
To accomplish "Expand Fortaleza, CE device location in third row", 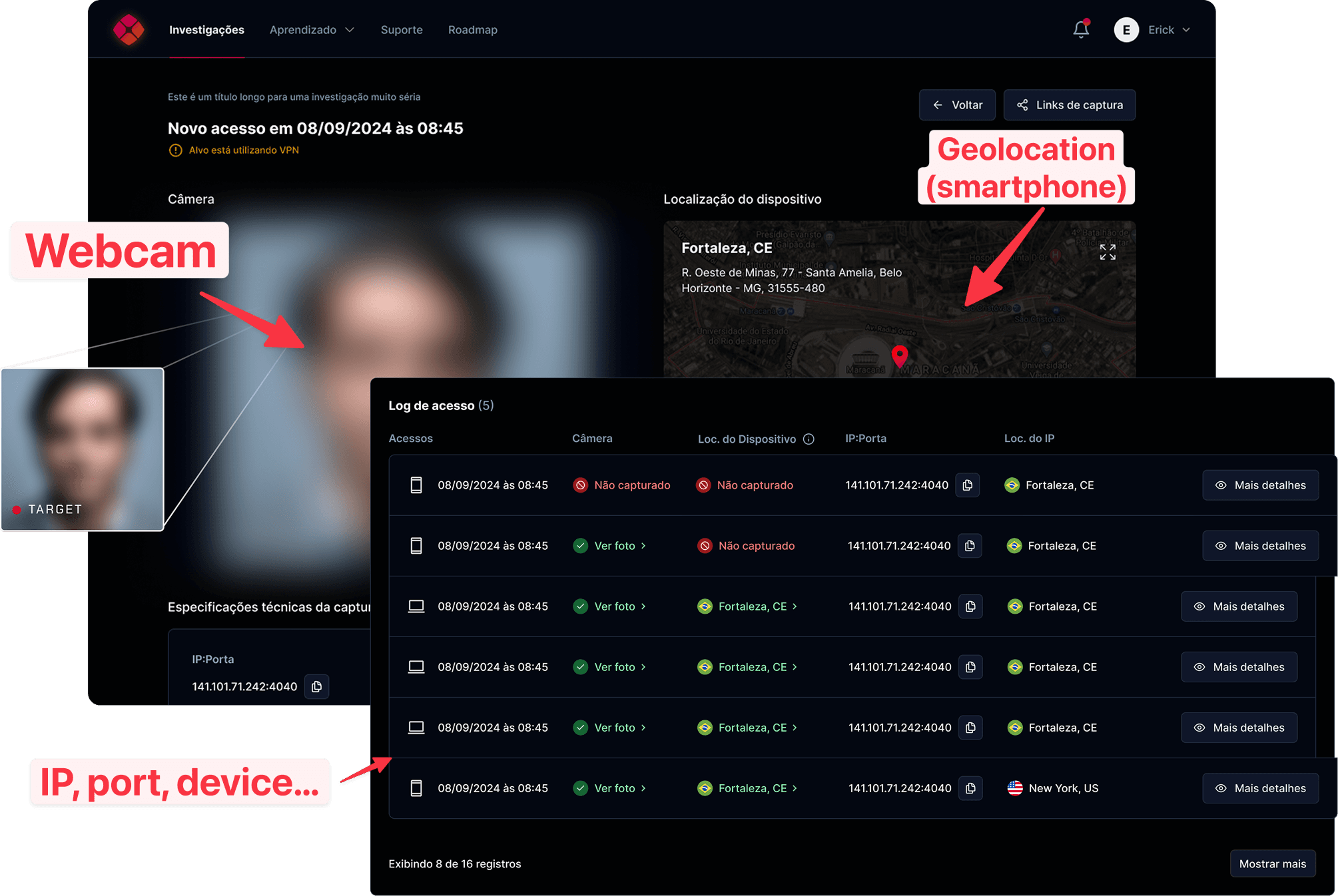I will 756,606.
